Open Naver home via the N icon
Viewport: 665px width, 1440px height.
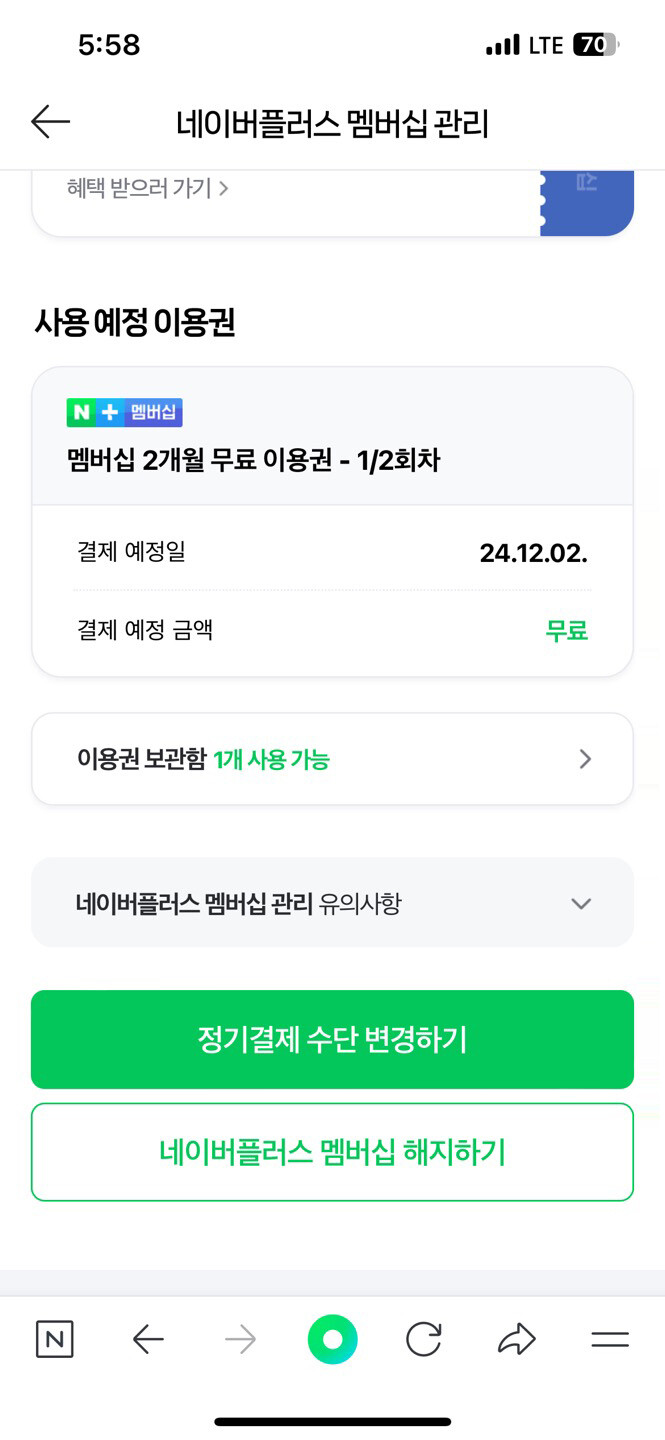54,1339
